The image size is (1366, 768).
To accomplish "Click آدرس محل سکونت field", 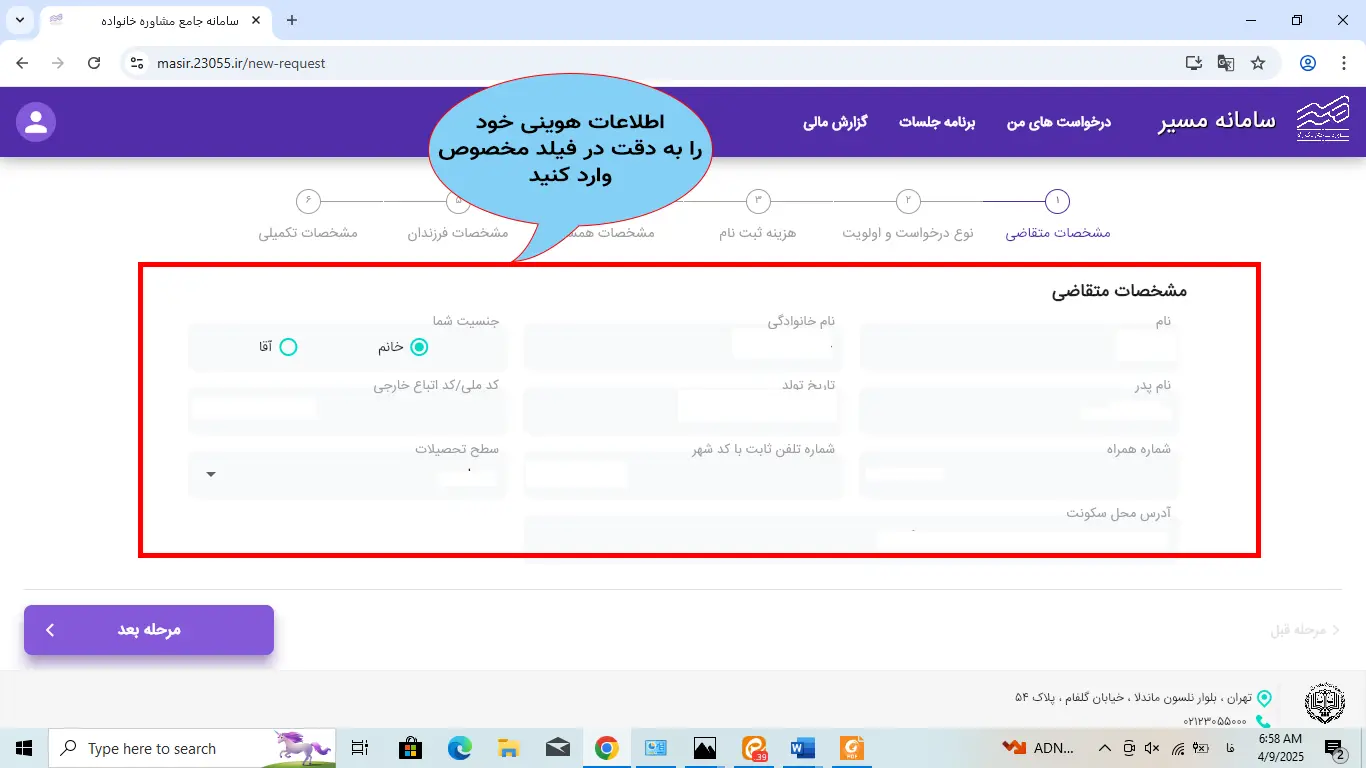I will (x=851, y=538).
